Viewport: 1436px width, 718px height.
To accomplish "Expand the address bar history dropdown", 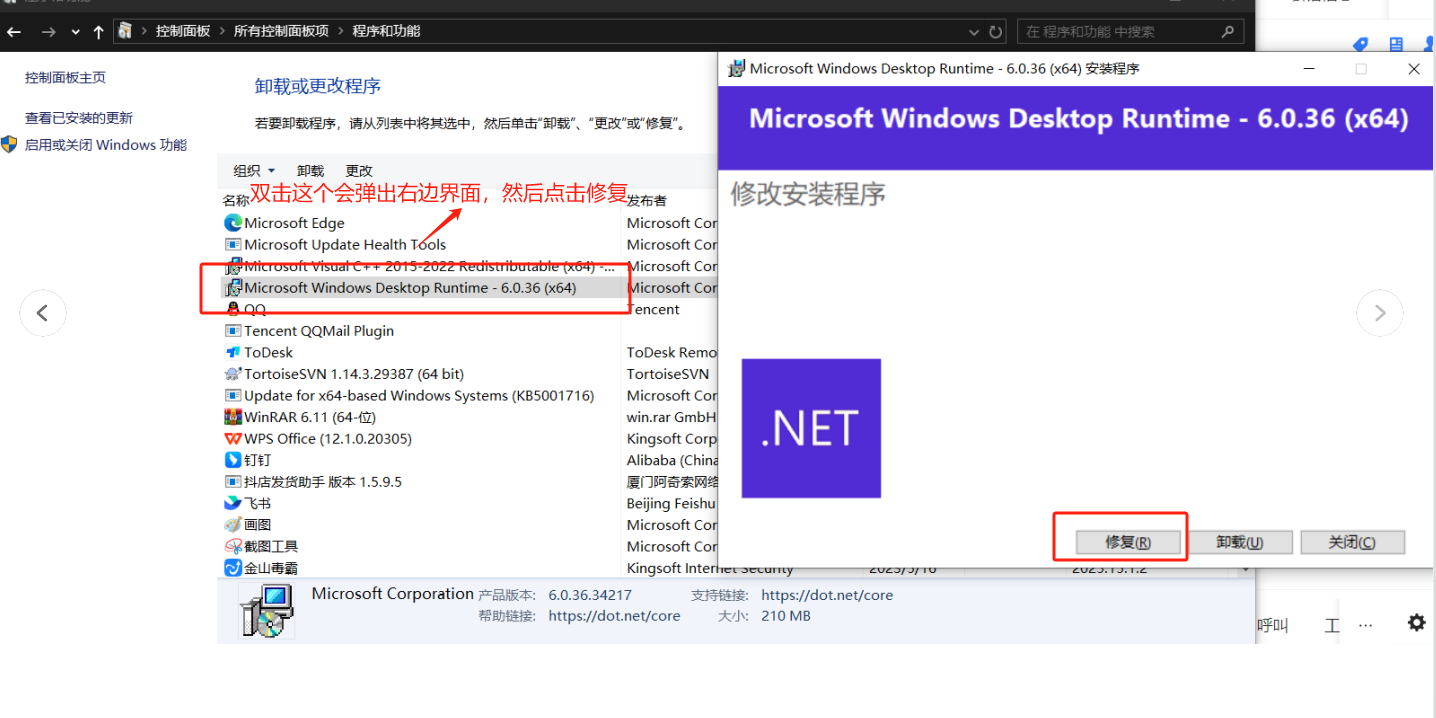I will 974,32.
